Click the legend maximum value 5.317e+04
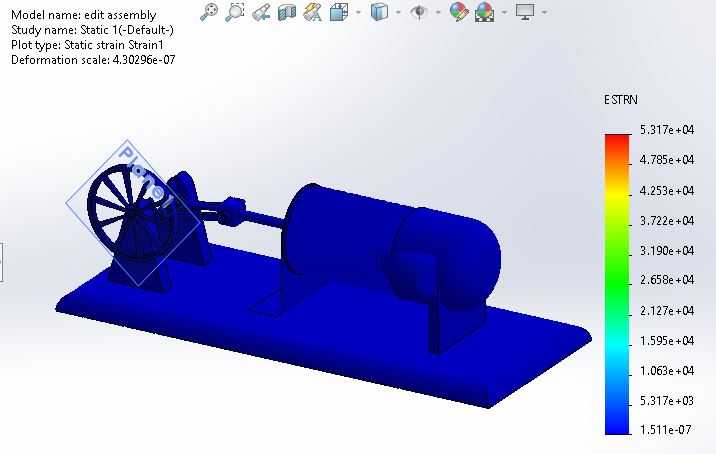Image resolution: width=716 pixels, height=454 pixels. click(667, 130)
